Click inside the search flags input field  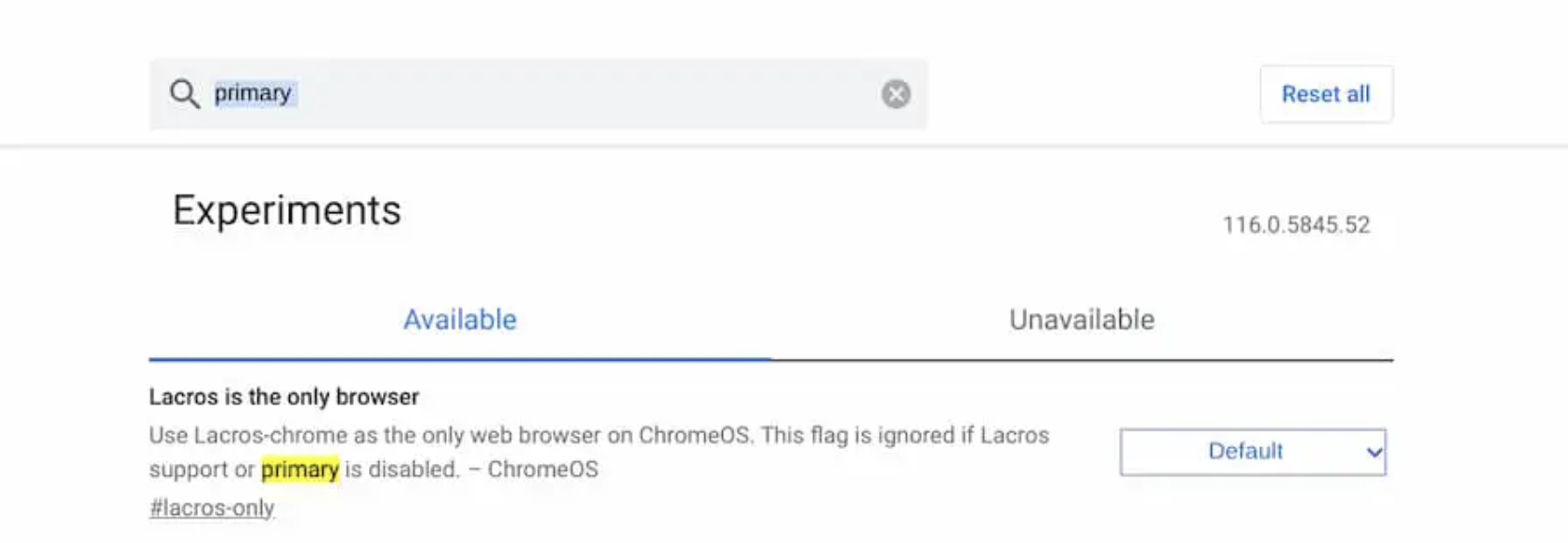tap(469, 92)
